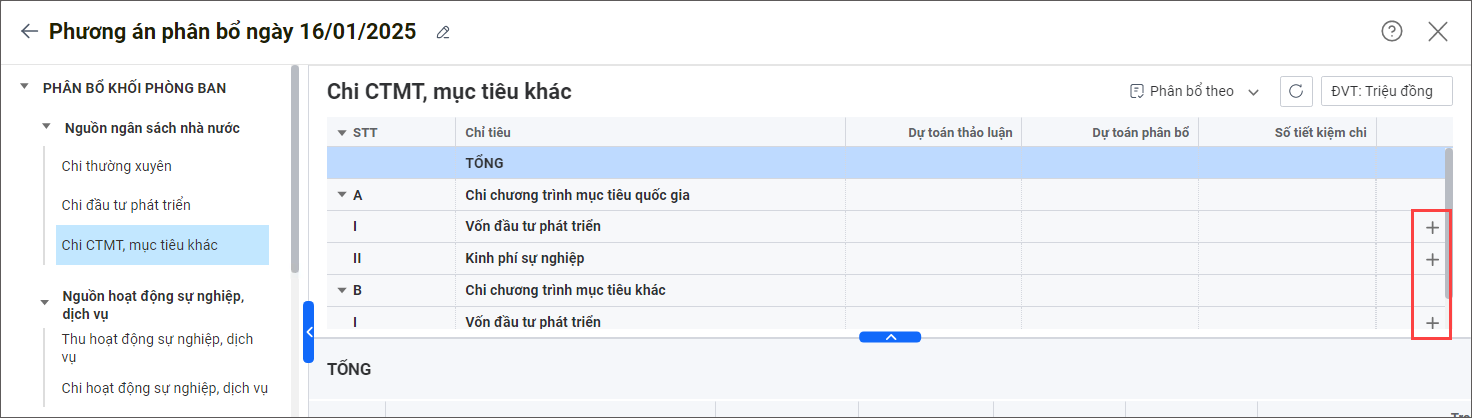This screenshot has width=1472, height=418.
Task: Click the refresh icon beside Phân bổ theo
Action: (1296, 91)
